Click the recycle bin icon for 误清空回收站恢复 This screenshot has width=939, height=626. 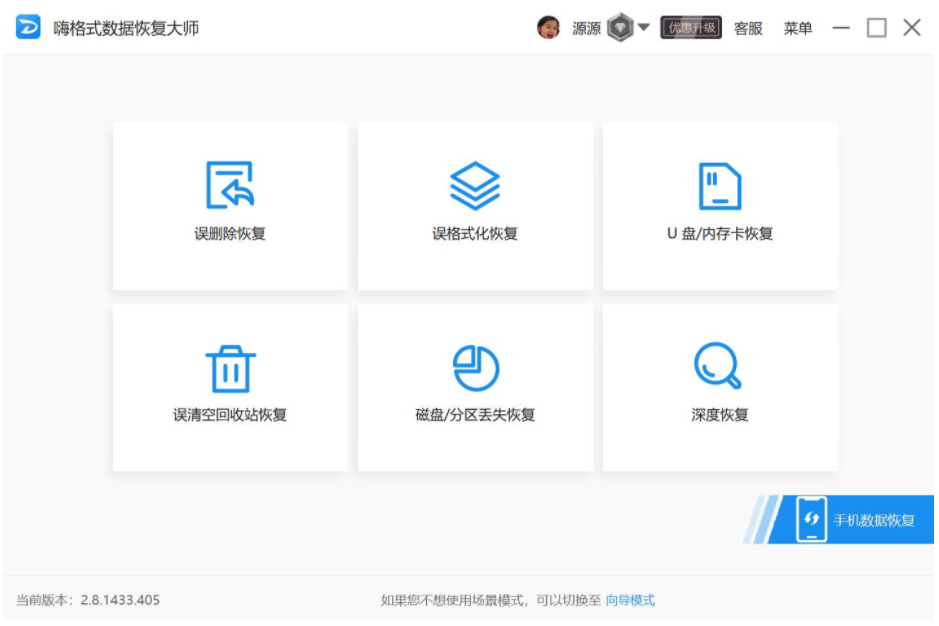[x=230, y=368]
